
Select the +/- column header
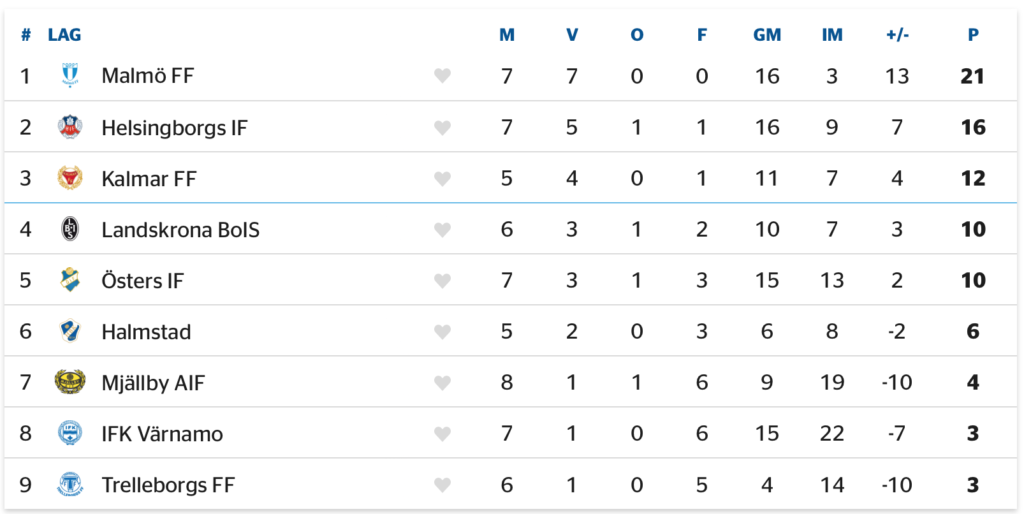tap(897, 35)
